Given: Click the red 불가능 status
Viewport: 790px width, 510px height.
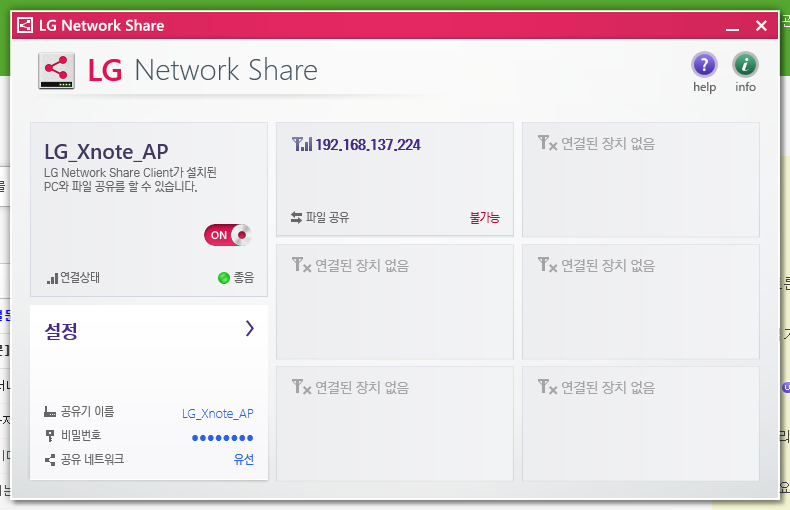Looking at the screenshot, I should click(x=485, y=218).
